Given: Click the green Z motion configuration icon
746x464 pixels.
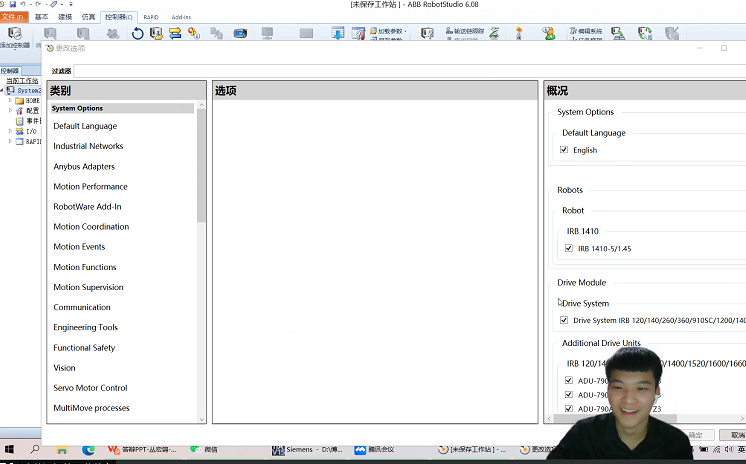Looking at the screenshot, I should [x=494, y=33].
